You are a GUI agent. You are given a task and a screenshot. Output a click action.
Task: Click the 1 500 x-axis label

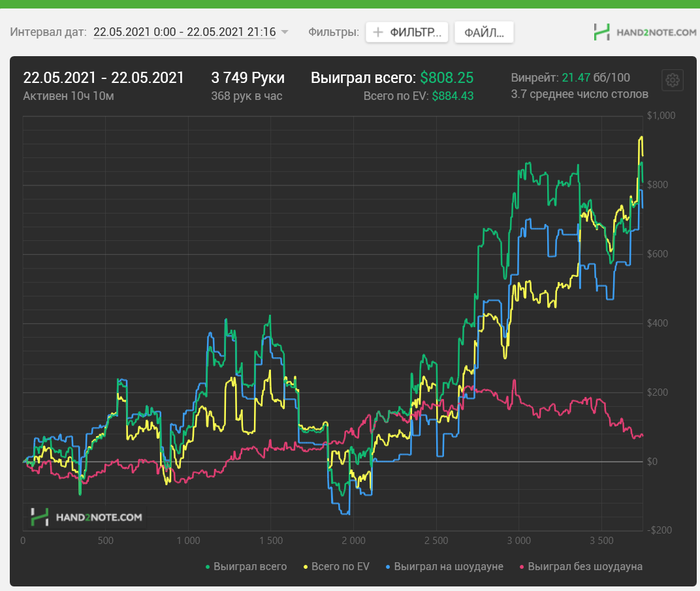click(x=271, y=541)
